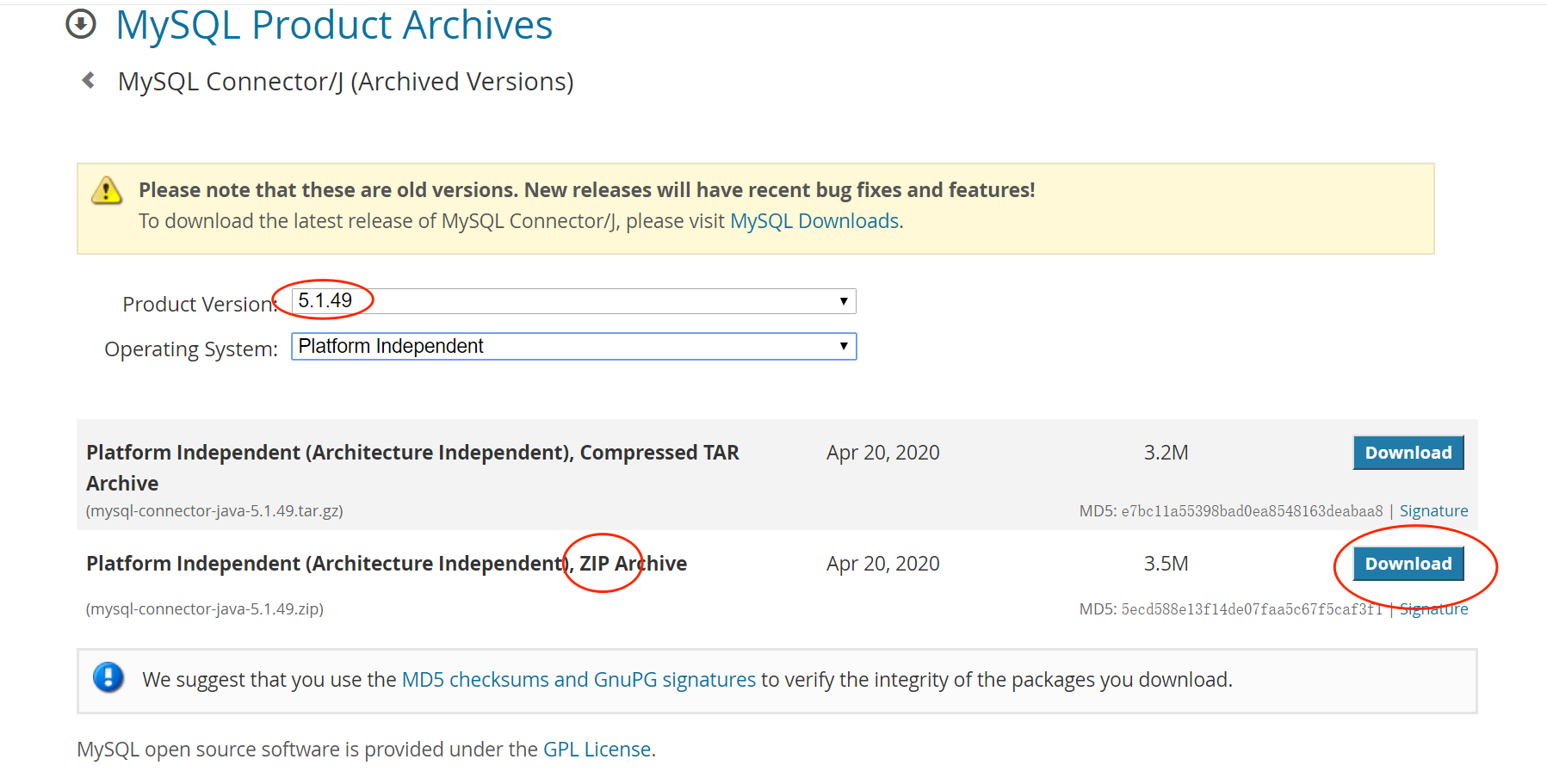Click the MD5 hash of the ZIP archive
The width and height of the screenshot is (1547, 784).
coord(1252,609)
